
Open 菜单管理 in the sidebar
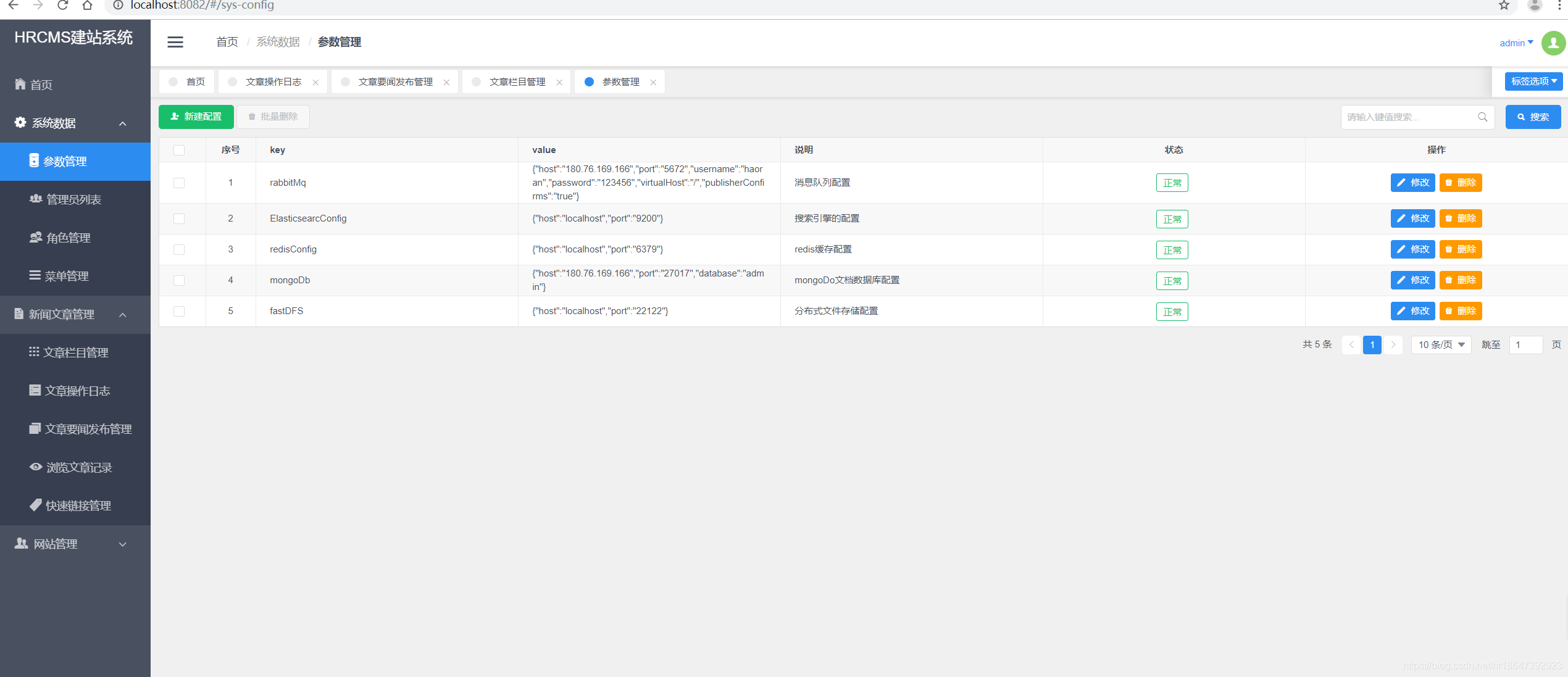(x=75, y=276)
